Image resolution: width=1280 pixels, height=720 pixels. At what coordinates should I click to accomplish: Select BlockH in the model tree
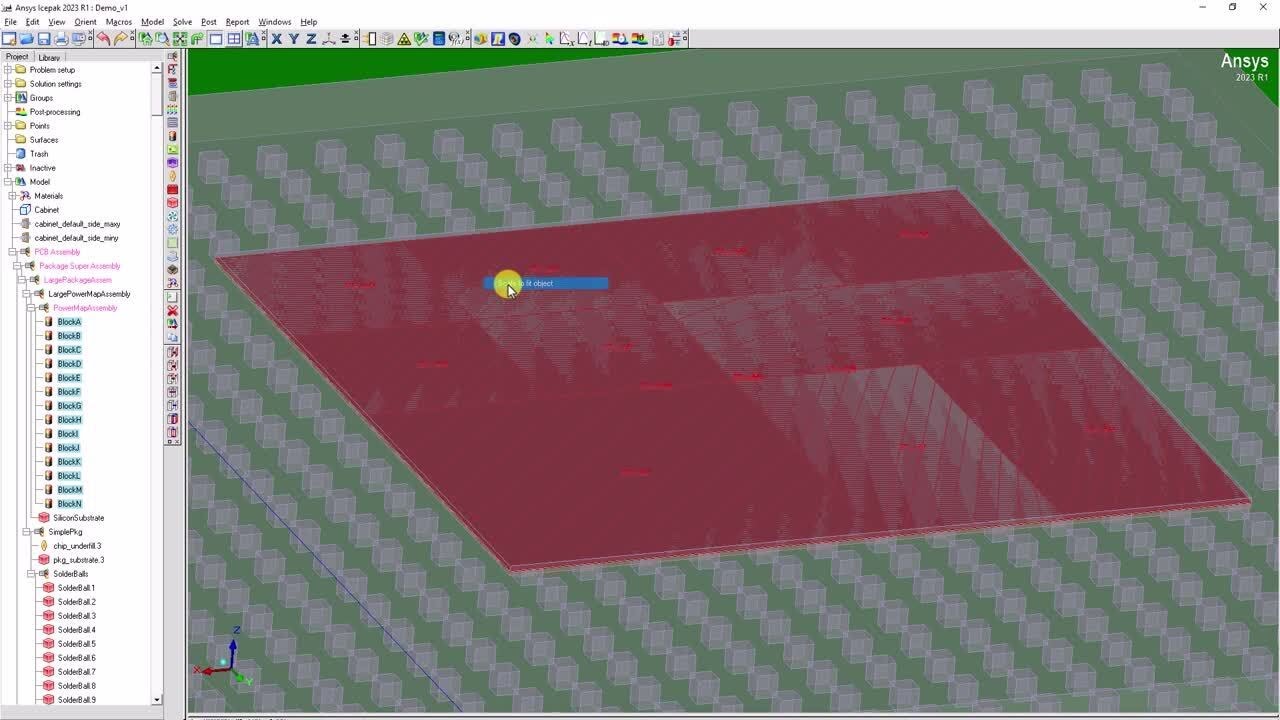(69, 420)
